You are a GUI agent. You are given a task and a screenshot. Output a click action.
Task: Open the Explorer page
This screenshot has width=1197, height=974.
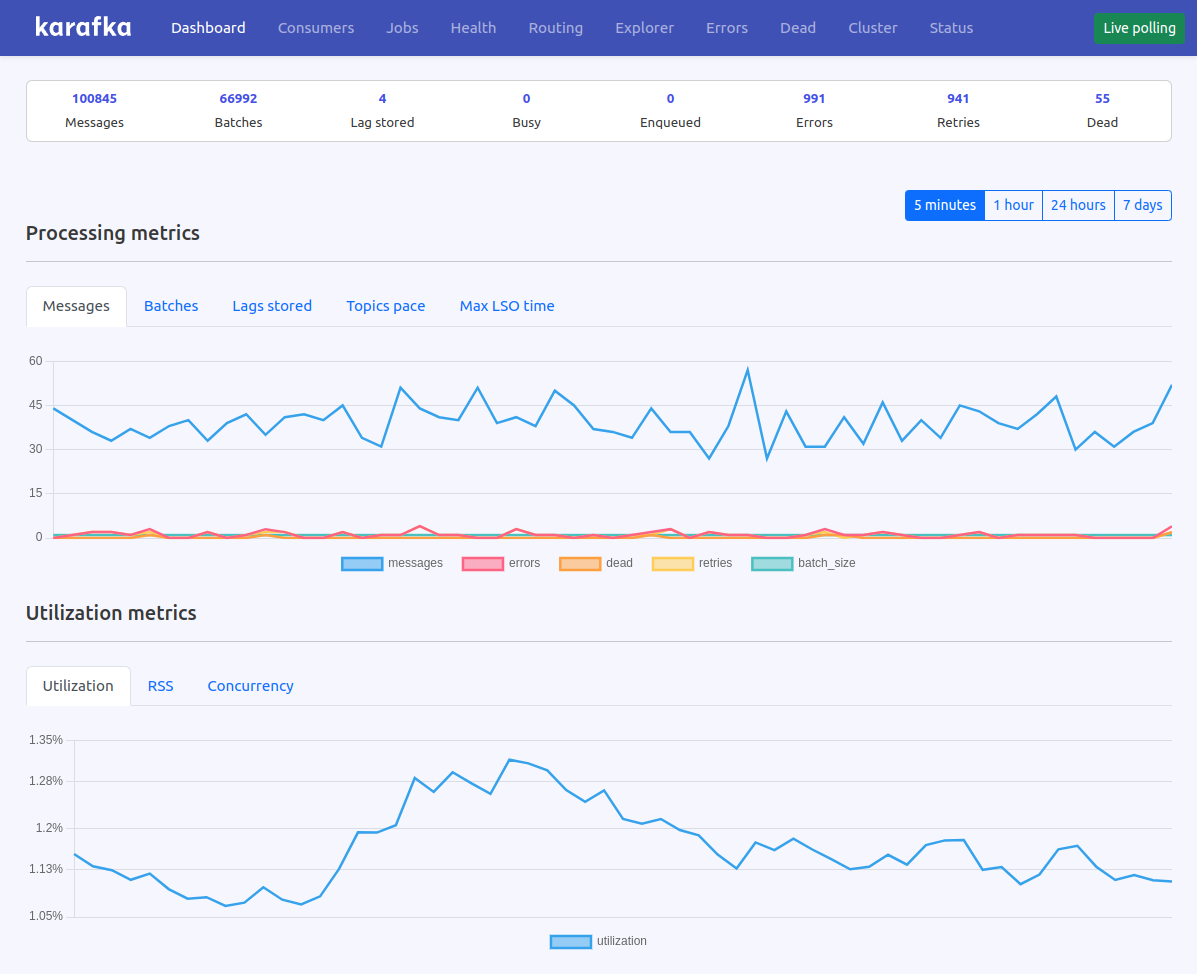(x=644, y=27)
